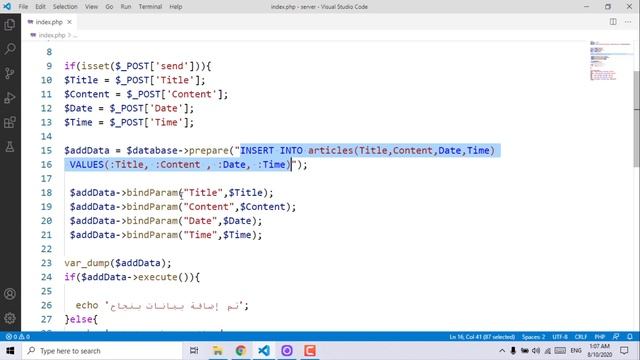This screenshot has width=640, height=360.
Task: Switch to Visual Studio Code taskbar icon
Action: [x=264, y=351]
